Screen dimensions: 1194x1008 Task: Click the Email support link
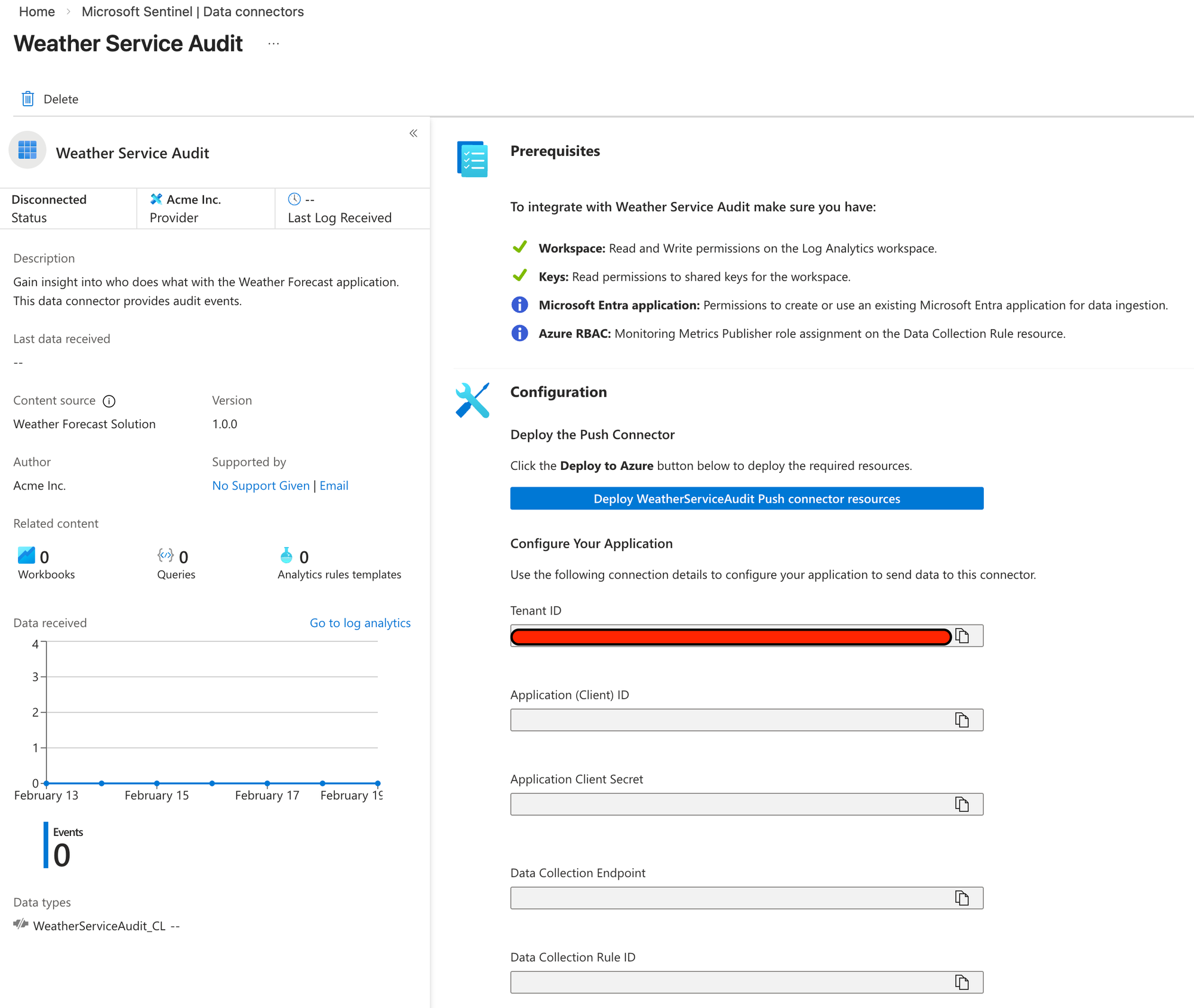click(x=334, y=485)
